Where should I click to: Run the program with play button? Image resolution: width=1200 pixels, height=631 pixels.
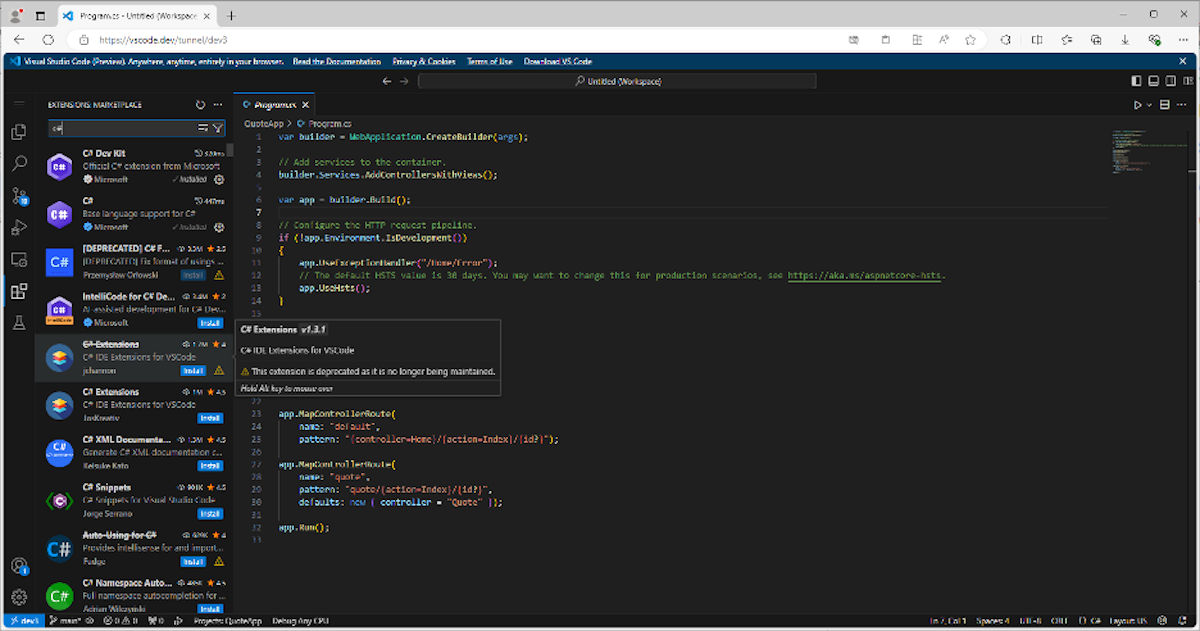[x=1137, y=104]
